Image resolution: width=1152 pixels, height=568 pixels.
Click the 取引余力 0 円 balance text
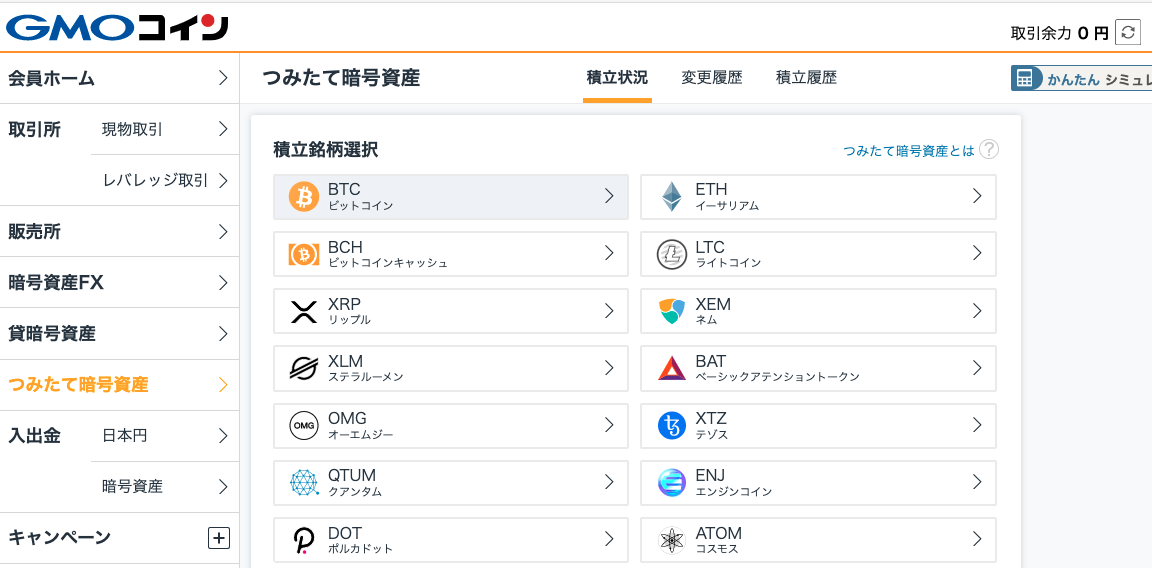pos(1059,33)
